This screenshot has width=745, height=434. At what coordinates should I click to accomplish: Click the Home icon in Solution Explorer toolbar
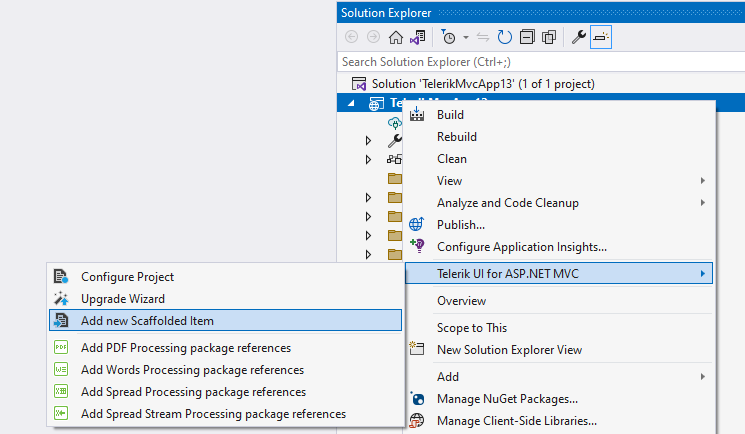pos(395,37)
